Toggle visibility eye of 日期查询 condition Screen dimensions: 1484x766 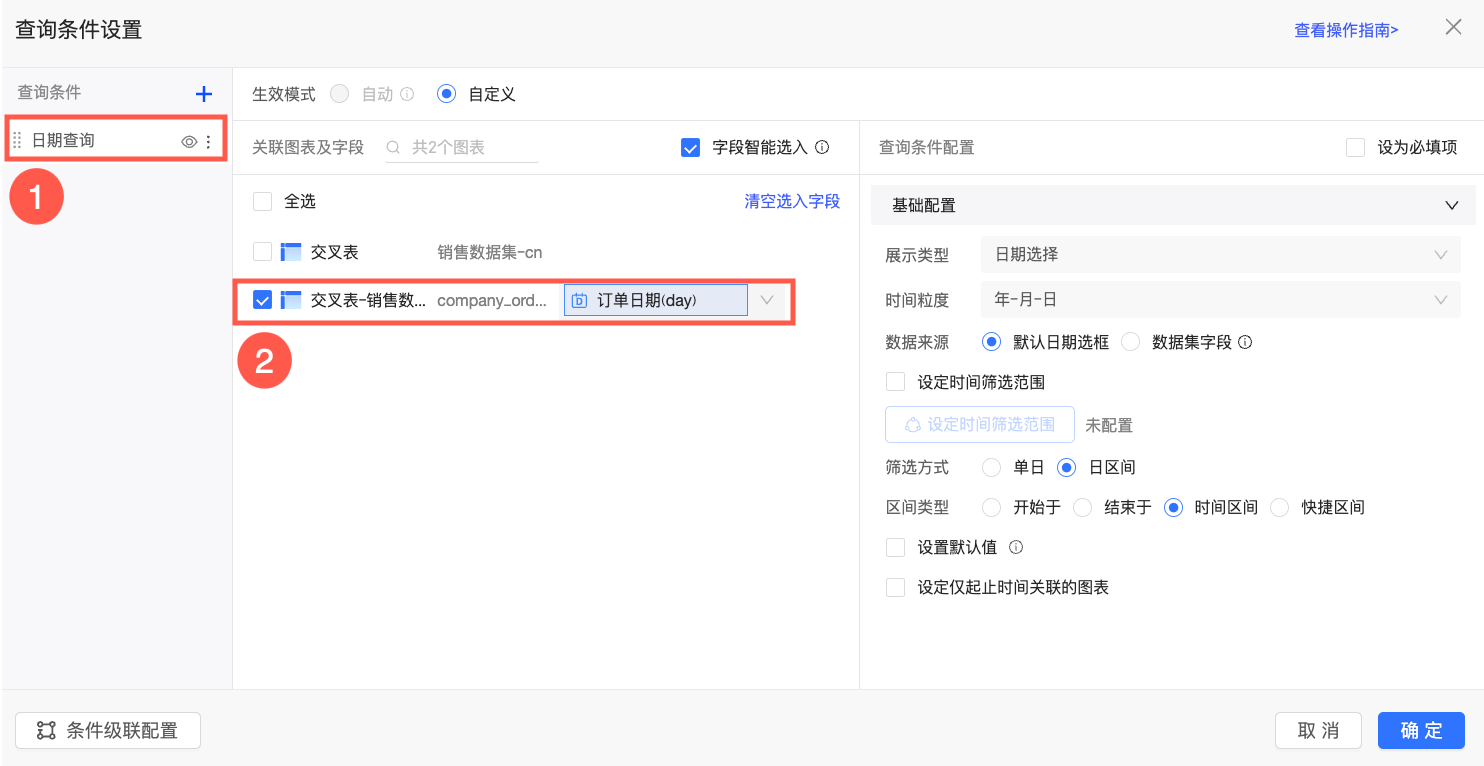(x=188, y=142)
